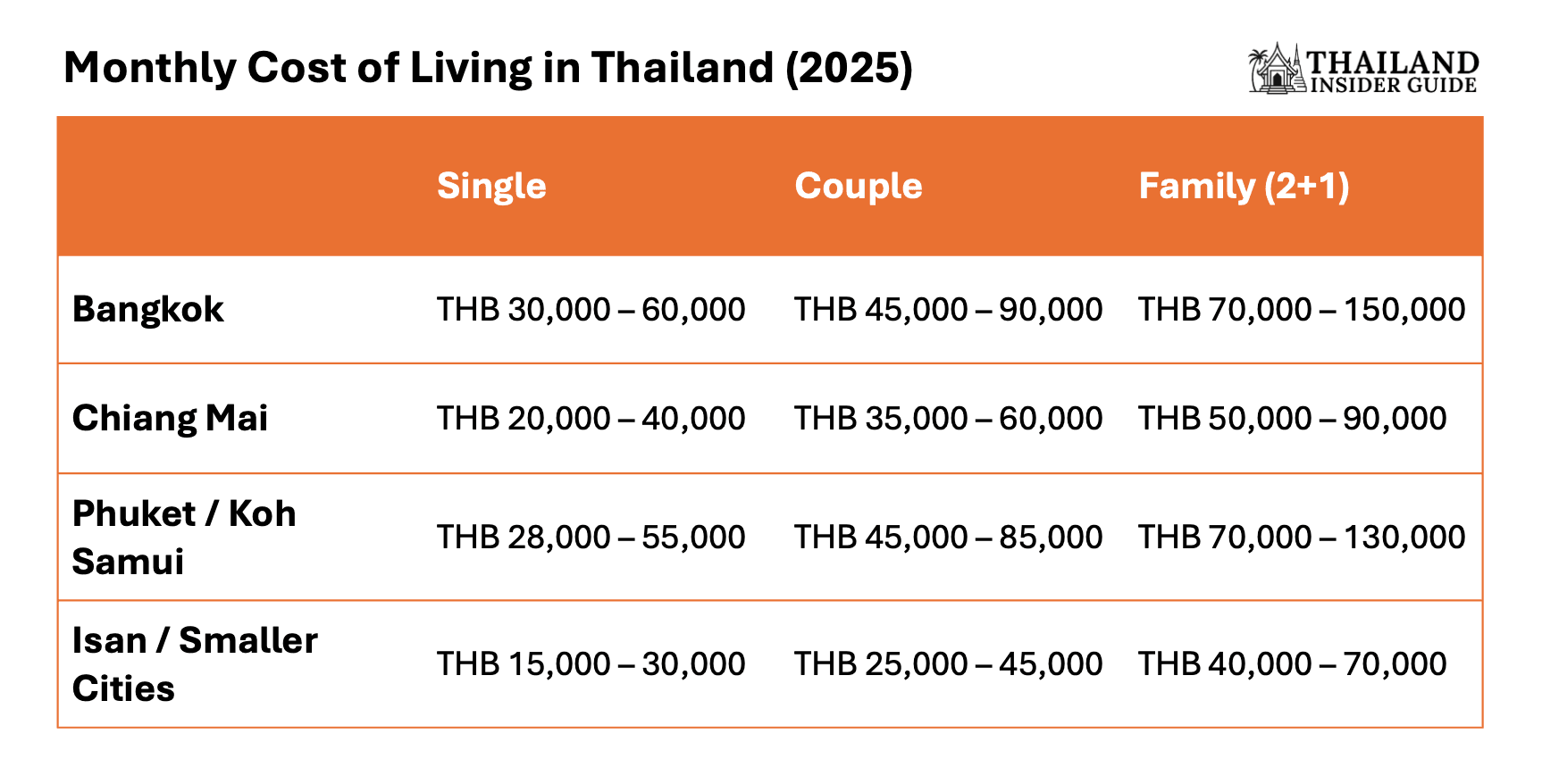1542x784 pixels.
Task: Click Isan family cost THB 40,000 – 70,000
Action: click(x=1292, y=664)
